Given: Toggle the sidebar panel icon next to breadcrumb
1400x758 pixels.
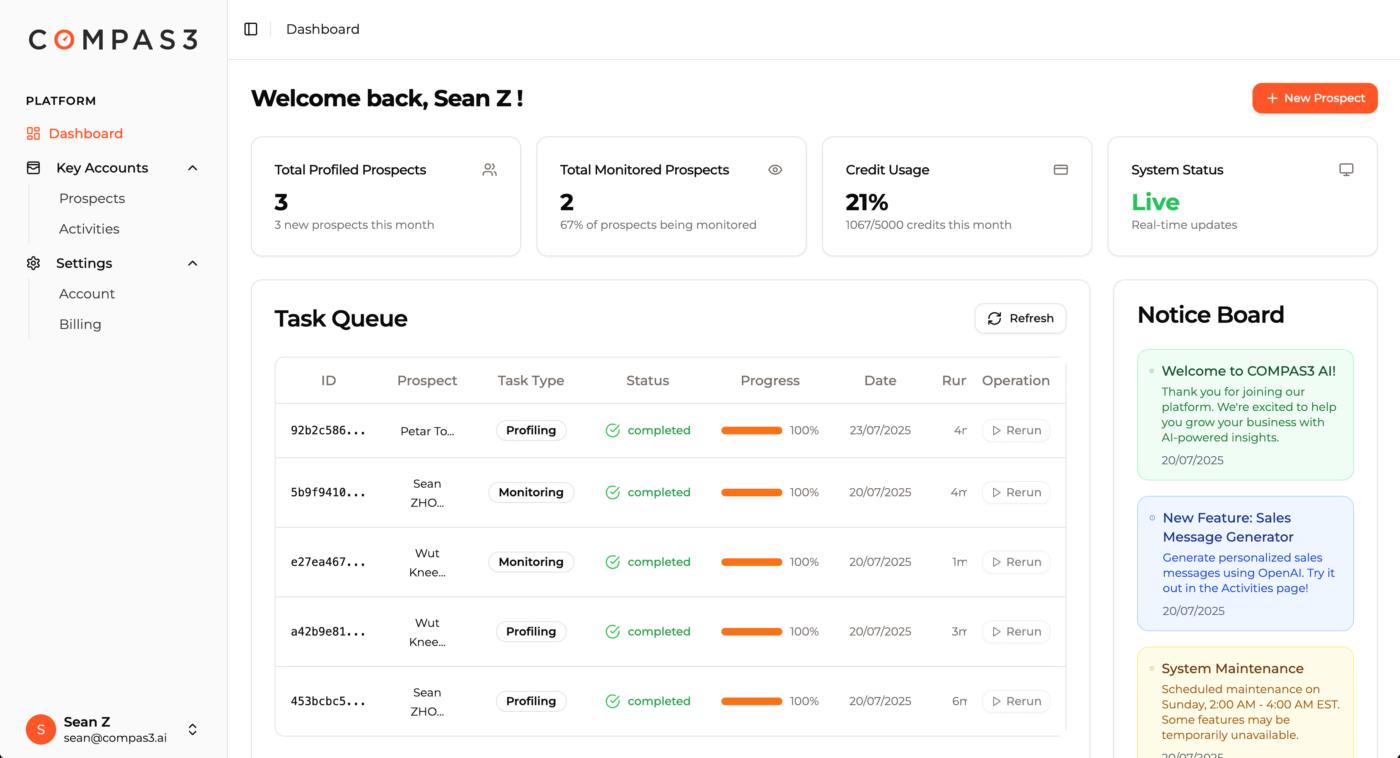Looking at the screenshot, I should 250,28.
